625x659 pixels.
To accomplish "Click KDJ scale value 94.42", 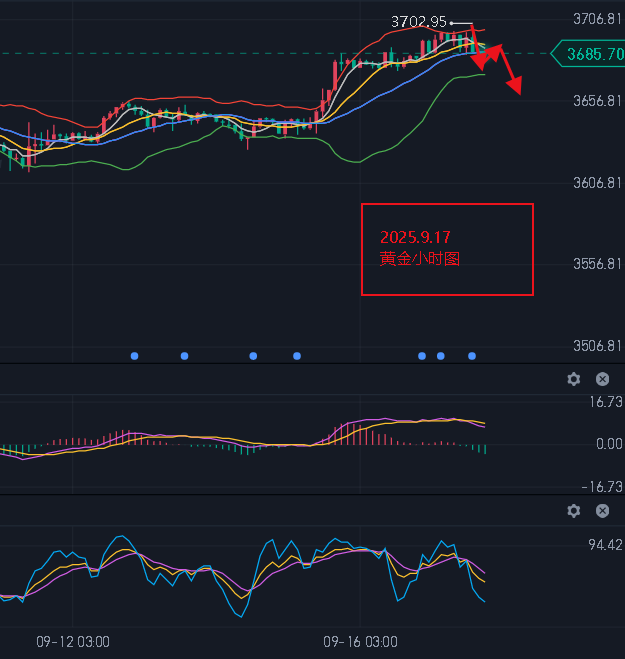I will point(605,545).
